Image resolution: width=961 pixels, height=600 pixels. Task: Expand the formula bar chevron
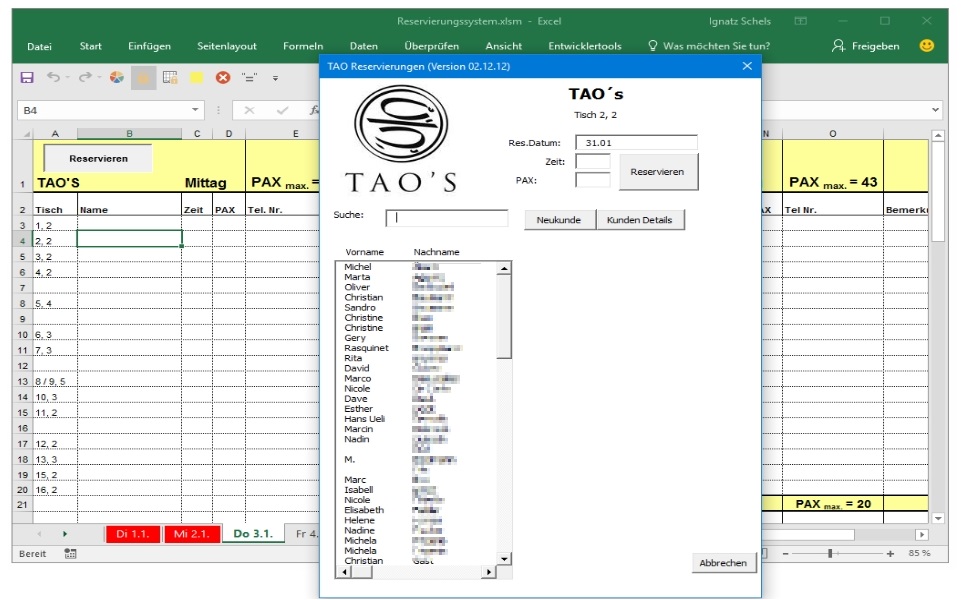coord(935,110)
